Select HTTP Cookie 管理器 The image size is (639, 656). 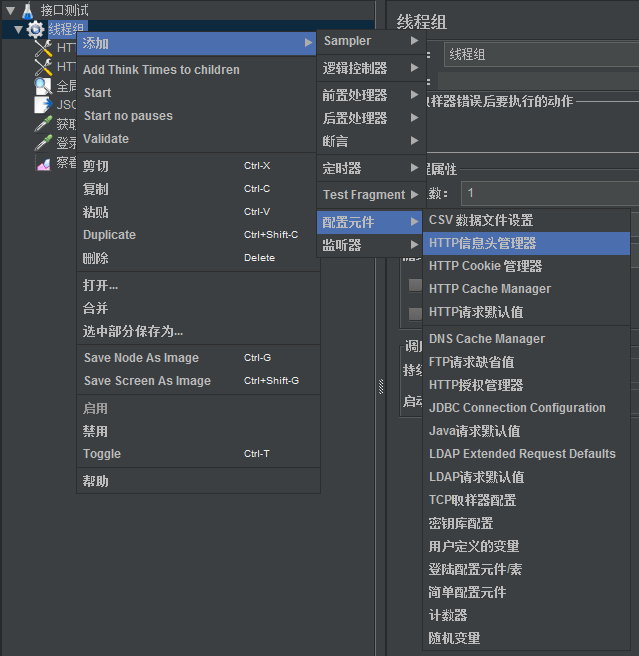(526, 266)
